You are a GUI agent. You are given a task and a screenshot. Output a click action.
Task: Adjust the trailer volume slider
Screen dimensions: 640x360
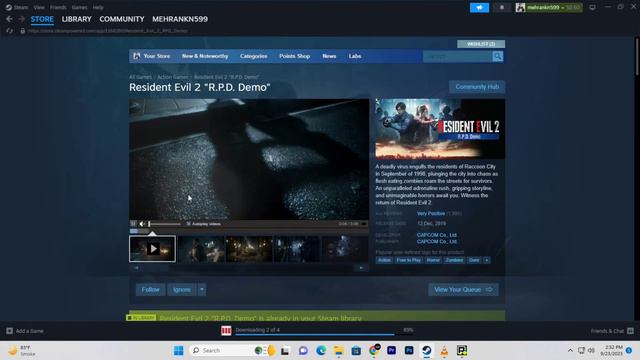pyautogui.click(x=164, y=224)
